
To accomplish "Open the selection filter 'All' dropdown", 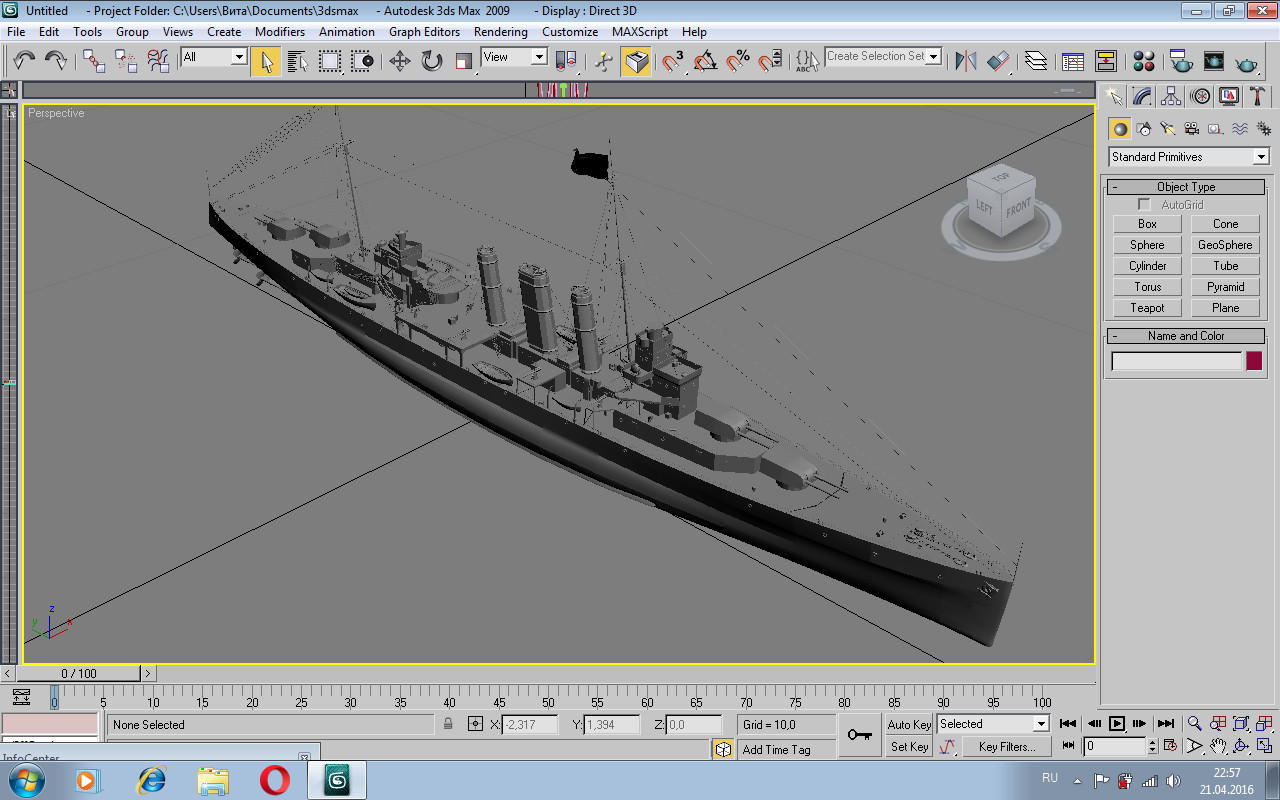I will 214,57.
